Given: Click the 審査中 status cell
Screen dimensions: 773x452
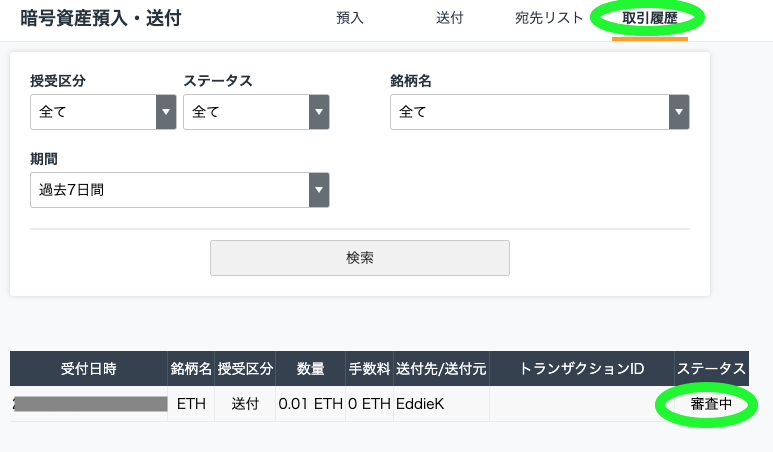Looking at the screenshot, I should click(711, 404).
